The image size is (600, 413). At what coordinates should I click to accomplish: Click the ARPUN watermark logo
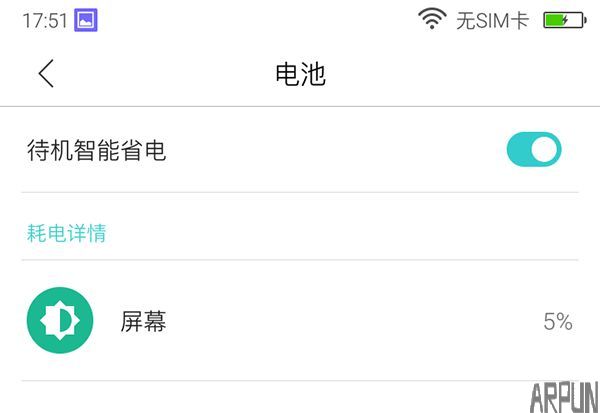click(564, 396)
